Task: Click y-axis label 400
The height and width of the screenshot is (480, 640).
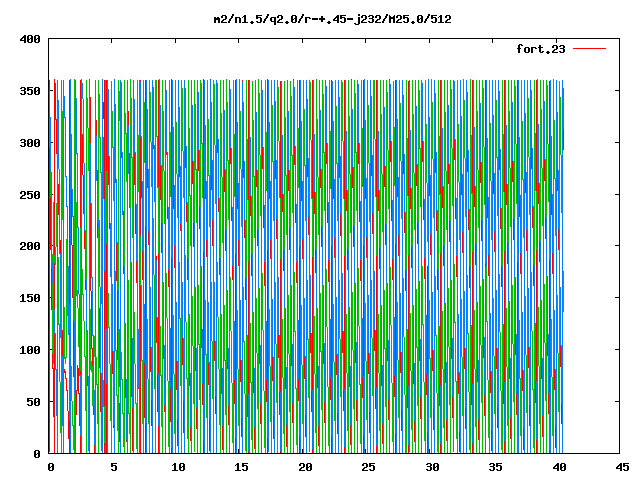Action: [x=30, y=39]
